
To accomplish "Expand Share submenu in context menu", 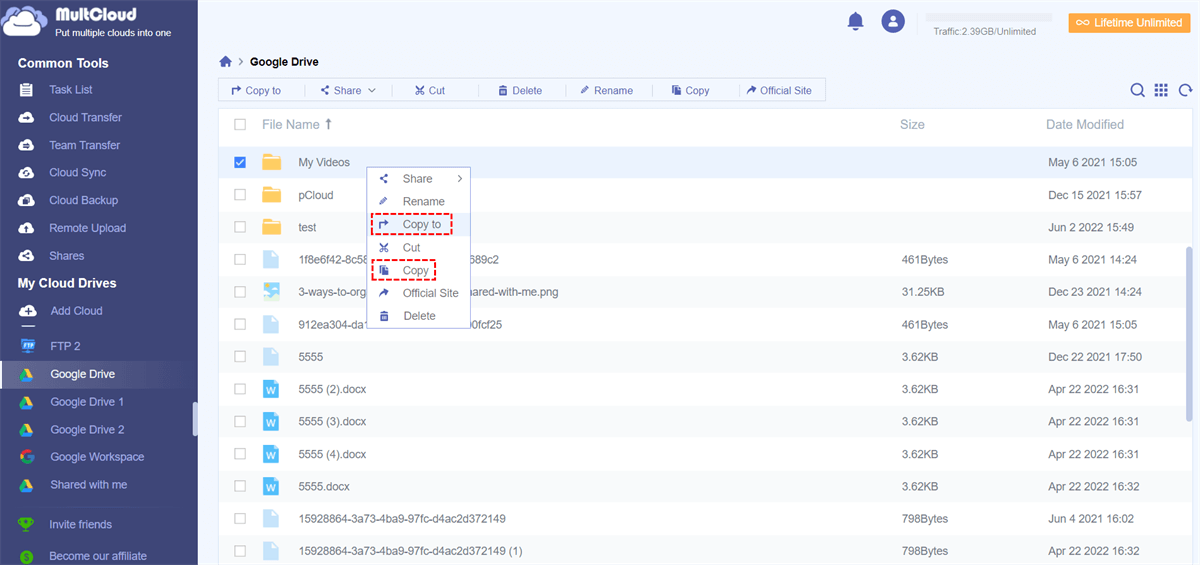I will [x=418, y=179].
